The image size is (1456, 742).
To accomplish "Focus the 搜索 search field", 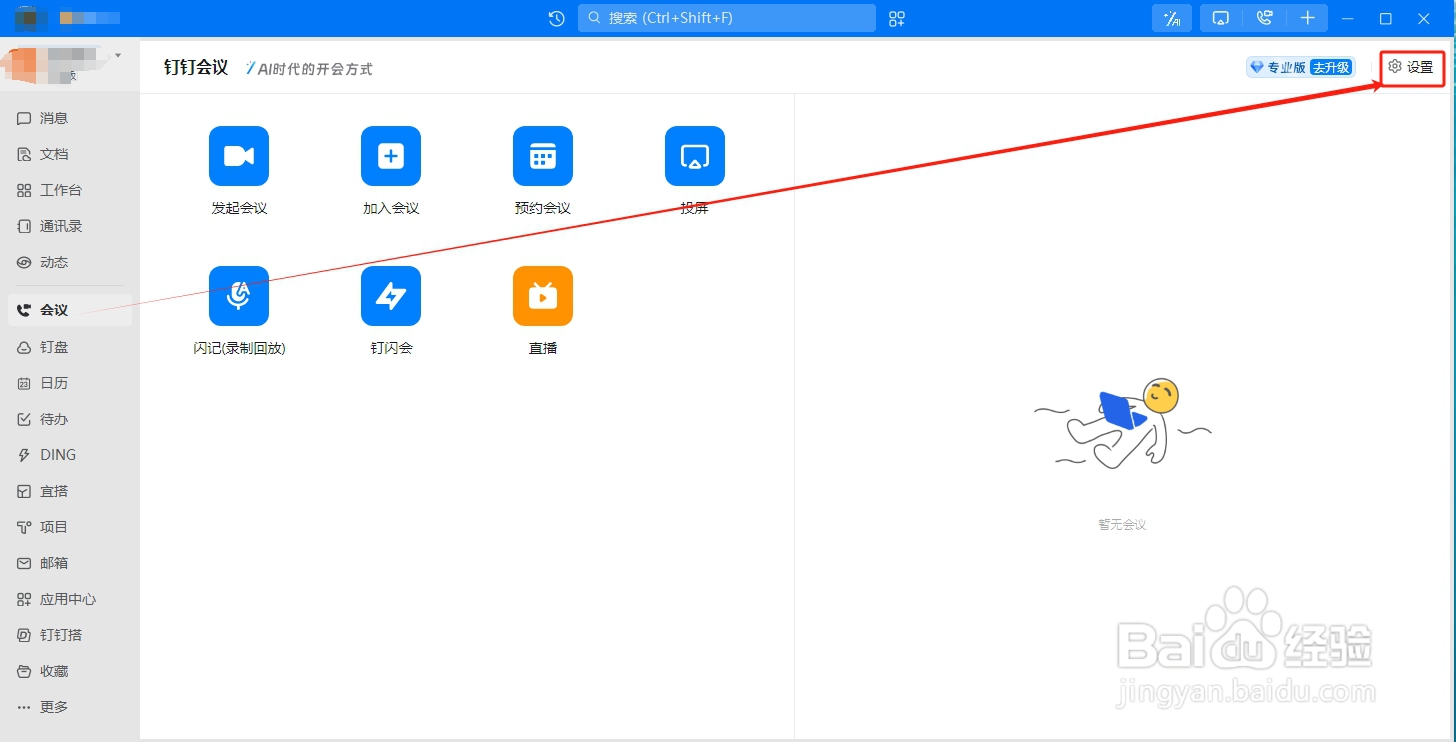I will pyautogui.click(x=727, y=18).
